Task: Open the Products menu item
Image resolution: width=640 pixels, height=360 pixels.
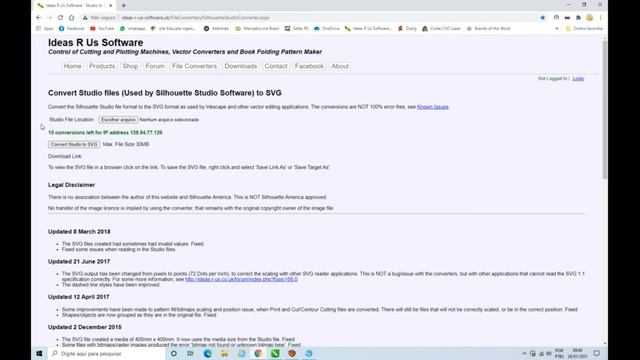Action: [x=102, y=66]
